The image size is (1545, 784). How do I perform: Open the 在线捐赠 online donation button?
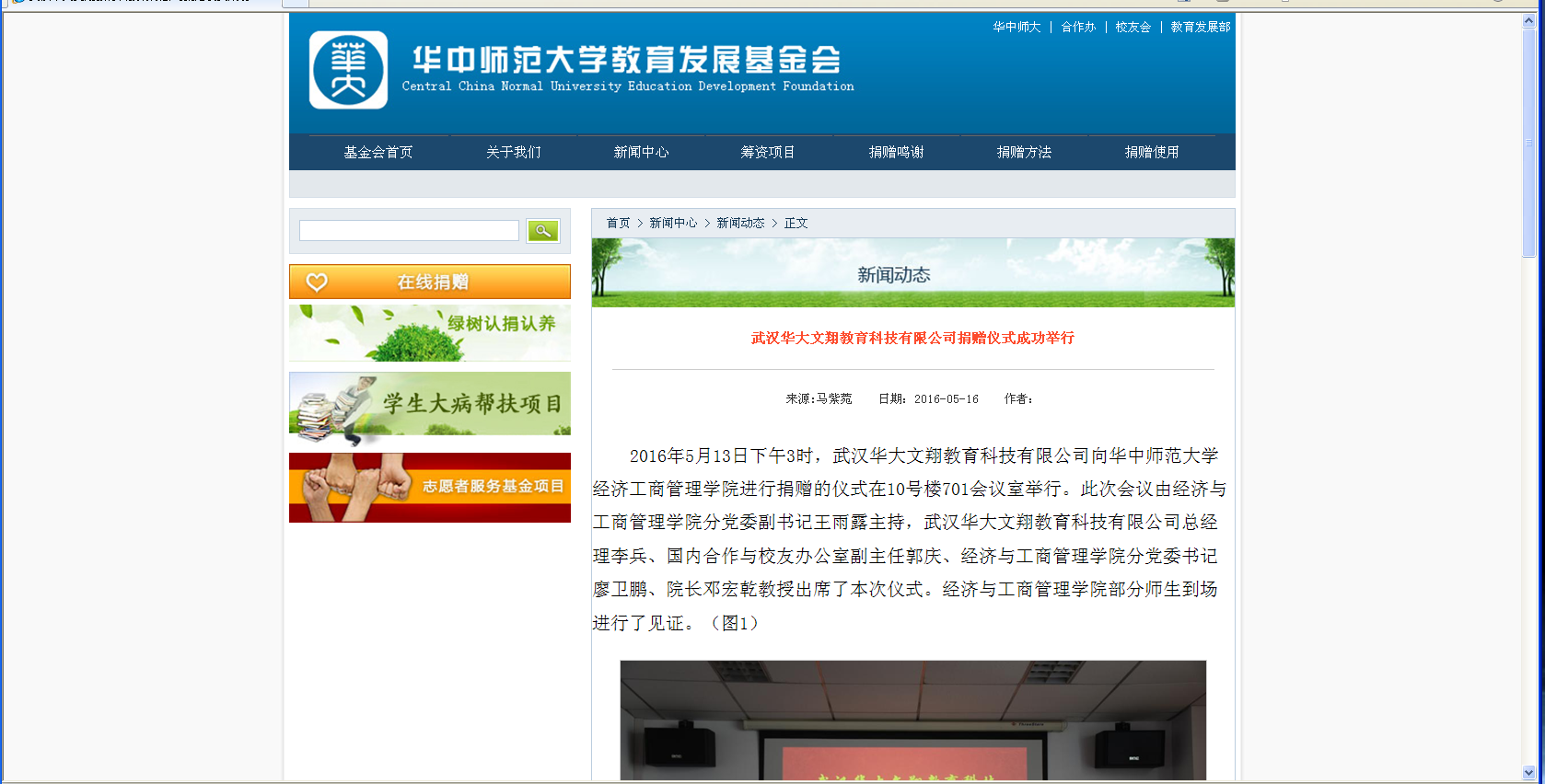430,282
